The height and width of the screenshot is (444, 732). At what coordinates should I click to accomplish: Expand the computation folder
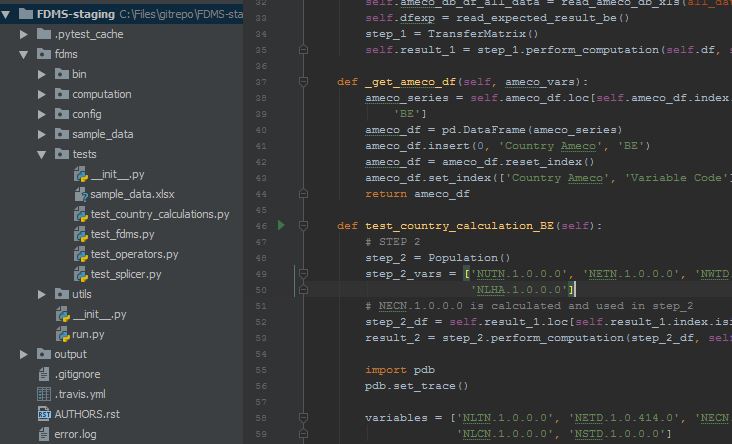42,94
